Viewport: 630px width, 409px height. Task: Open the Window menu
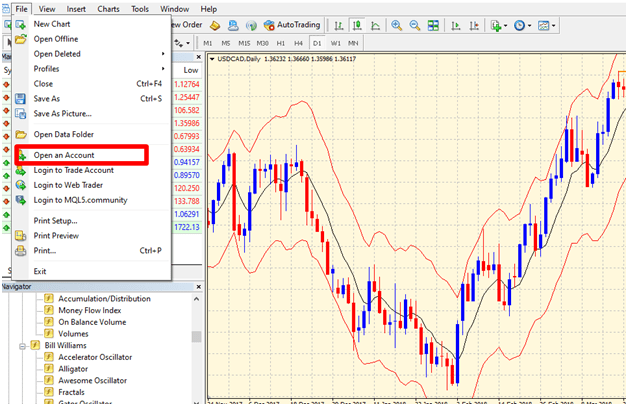click(174, 9)
